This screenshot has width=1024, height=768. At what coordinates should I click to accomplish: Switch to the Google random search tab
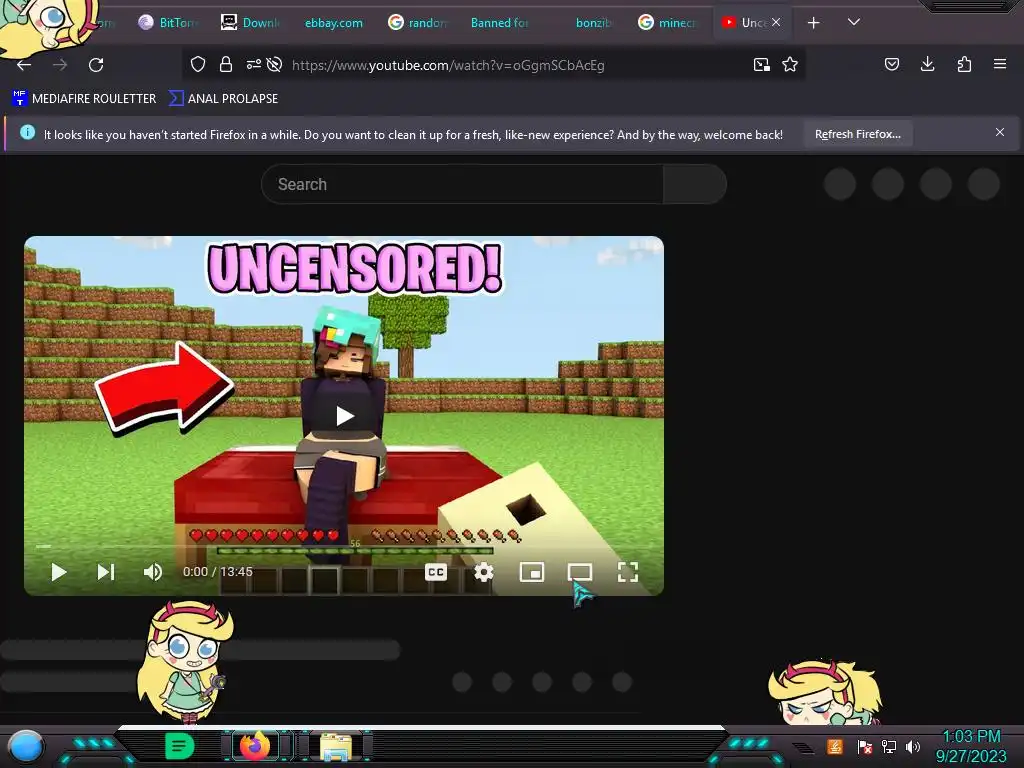click(x=418, y=23)
